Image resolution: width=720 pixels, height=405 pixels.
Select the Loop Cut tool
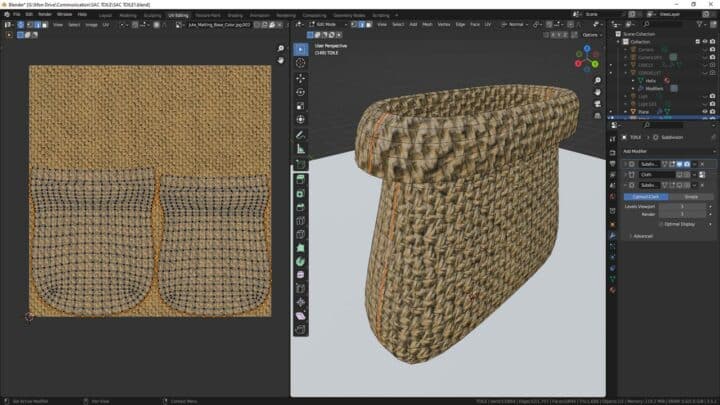(300, 221)
